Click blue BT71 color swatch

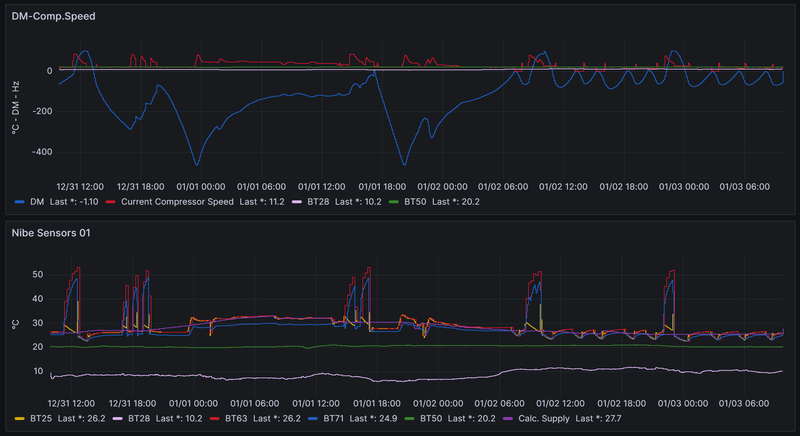[313, 419]
